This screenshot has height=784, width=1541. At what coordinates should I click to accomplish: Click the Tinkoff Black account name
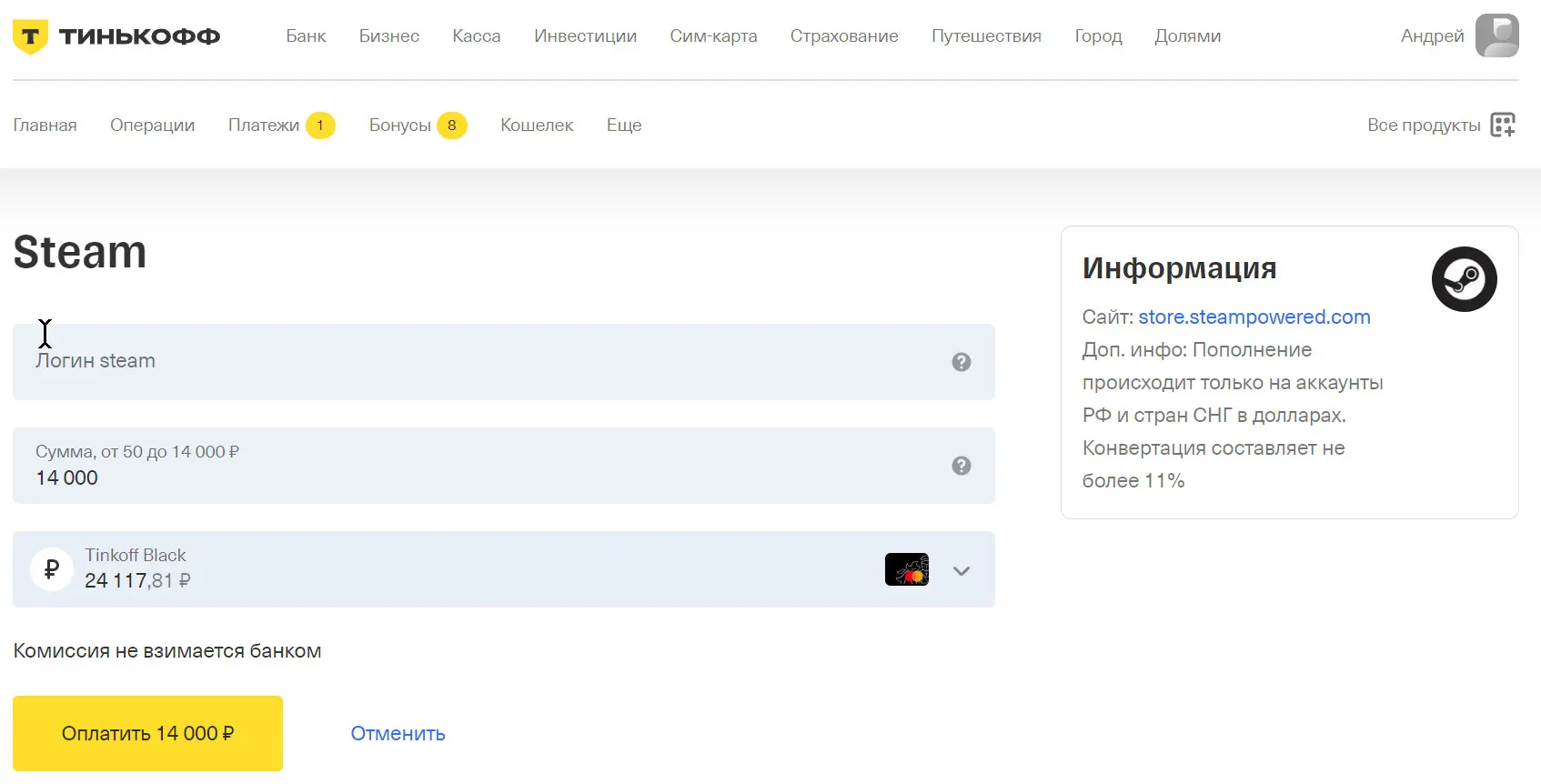click(135, 555)
